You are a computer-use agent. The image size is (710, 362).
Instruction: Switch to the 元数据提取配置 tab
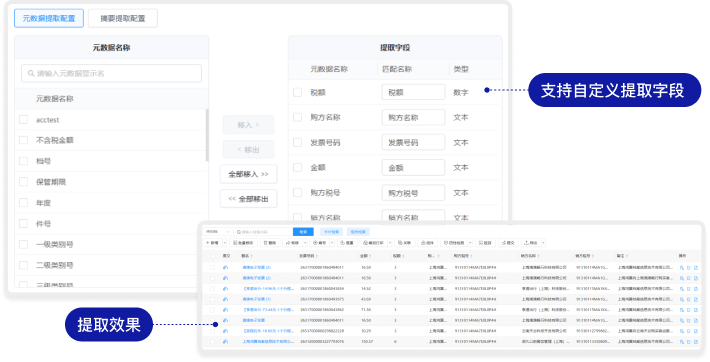tap(49, 19)
